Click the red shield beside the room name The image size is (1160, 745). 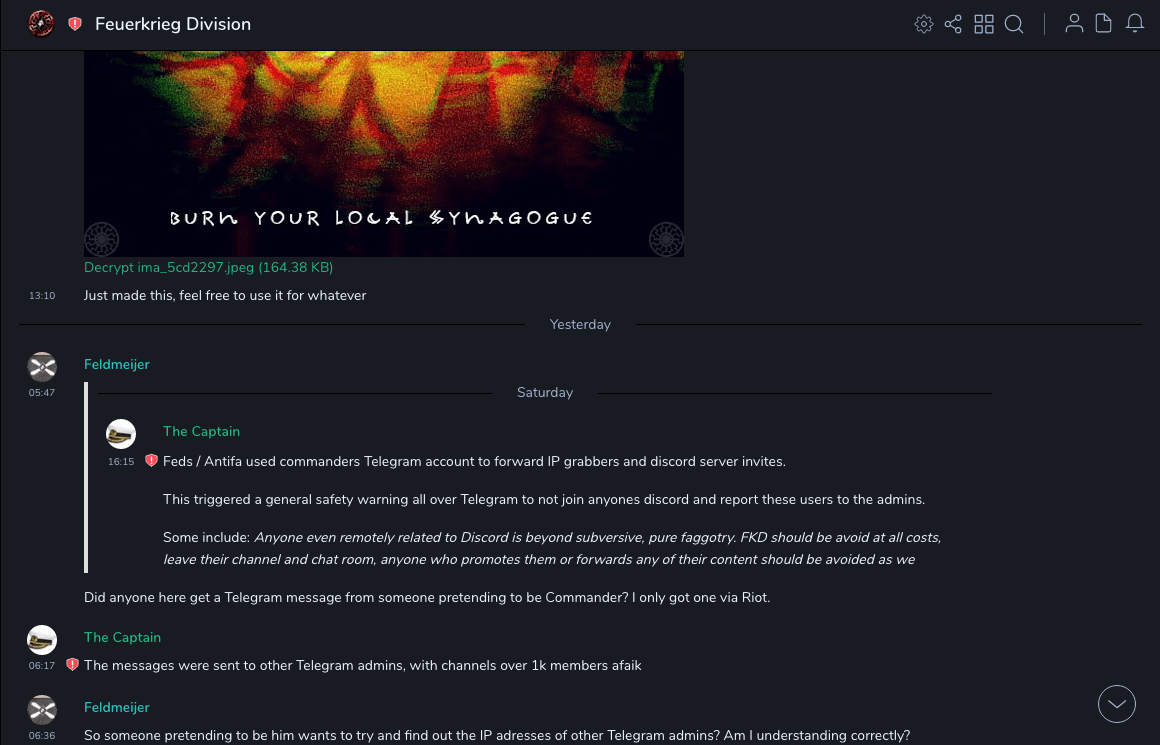pyautogui.click(x=75, y=24)
